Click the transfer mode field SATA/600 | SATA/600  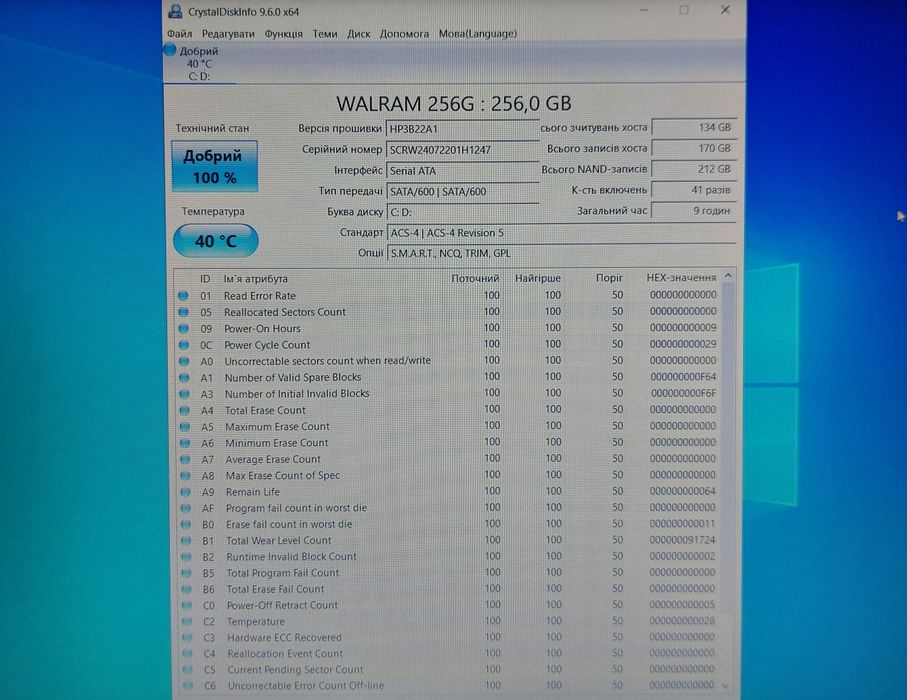tap(462, 191)
